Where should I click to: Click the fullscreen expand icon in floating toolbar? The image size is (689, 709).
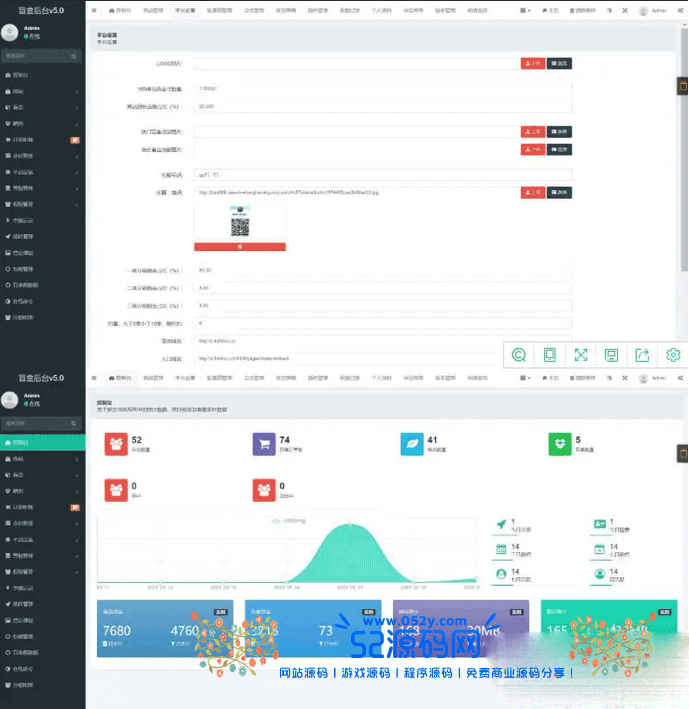click(580, 354)
